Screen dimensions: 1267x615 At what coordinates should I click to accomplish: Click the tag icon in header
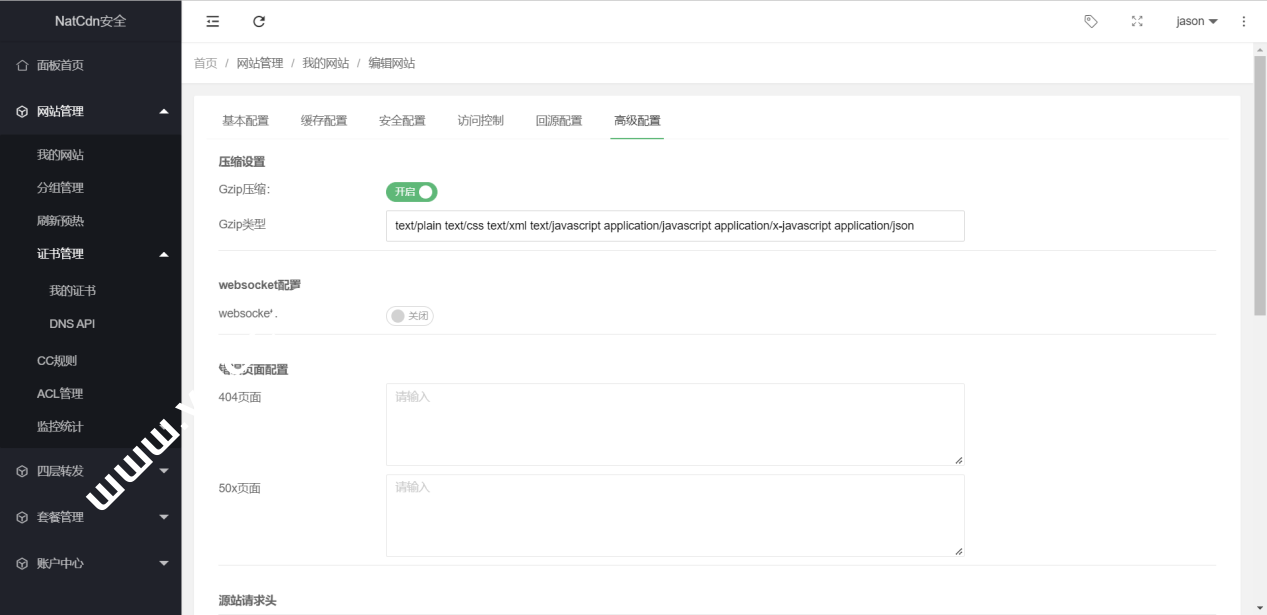[1090, 21]
